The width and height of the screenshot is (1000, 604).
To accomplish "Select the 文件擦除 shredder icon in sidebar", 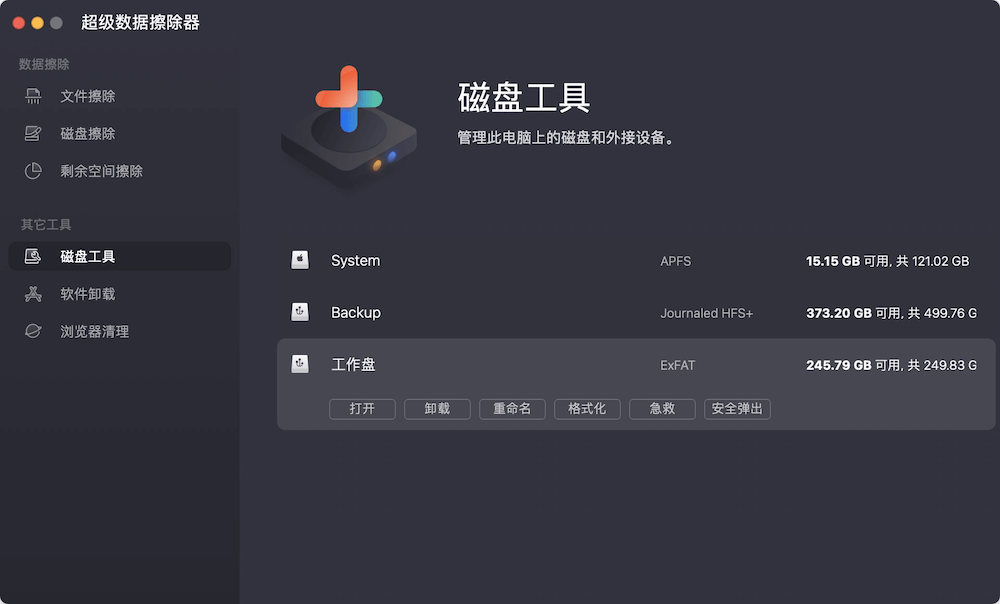I will coord(32,95).
